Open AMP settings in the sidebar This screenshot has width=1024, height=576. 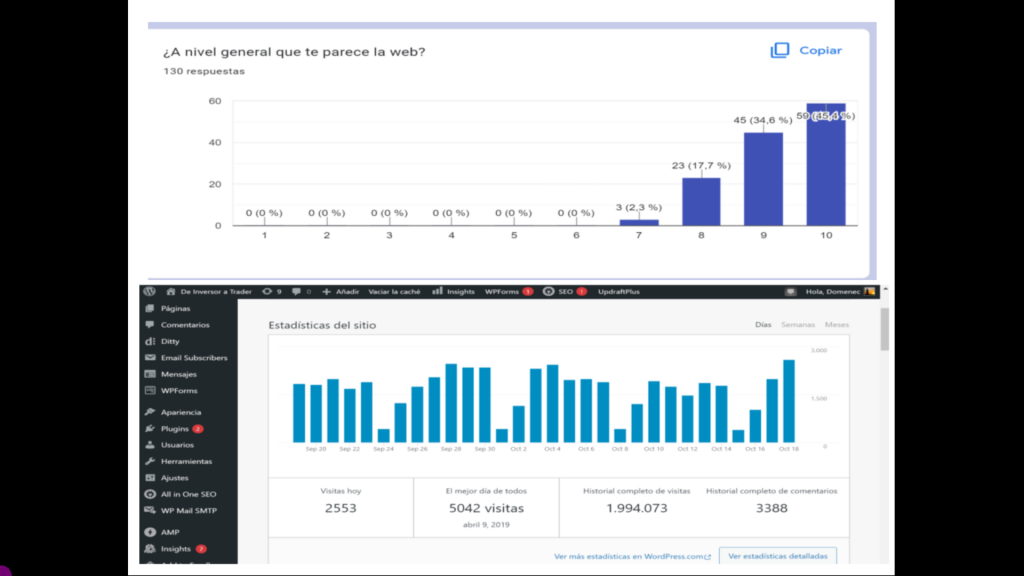pyautogui.click(x=170, y=532)
